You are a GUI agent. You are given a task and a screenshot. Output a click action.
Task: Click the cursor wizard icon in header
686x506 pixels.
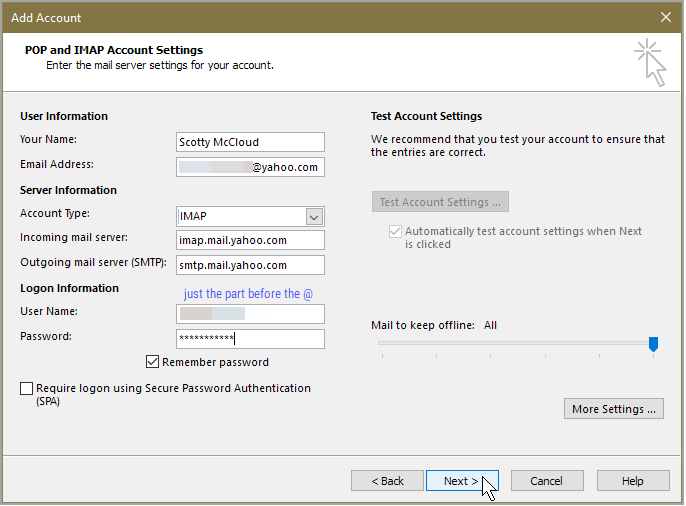tap(649, 61)
